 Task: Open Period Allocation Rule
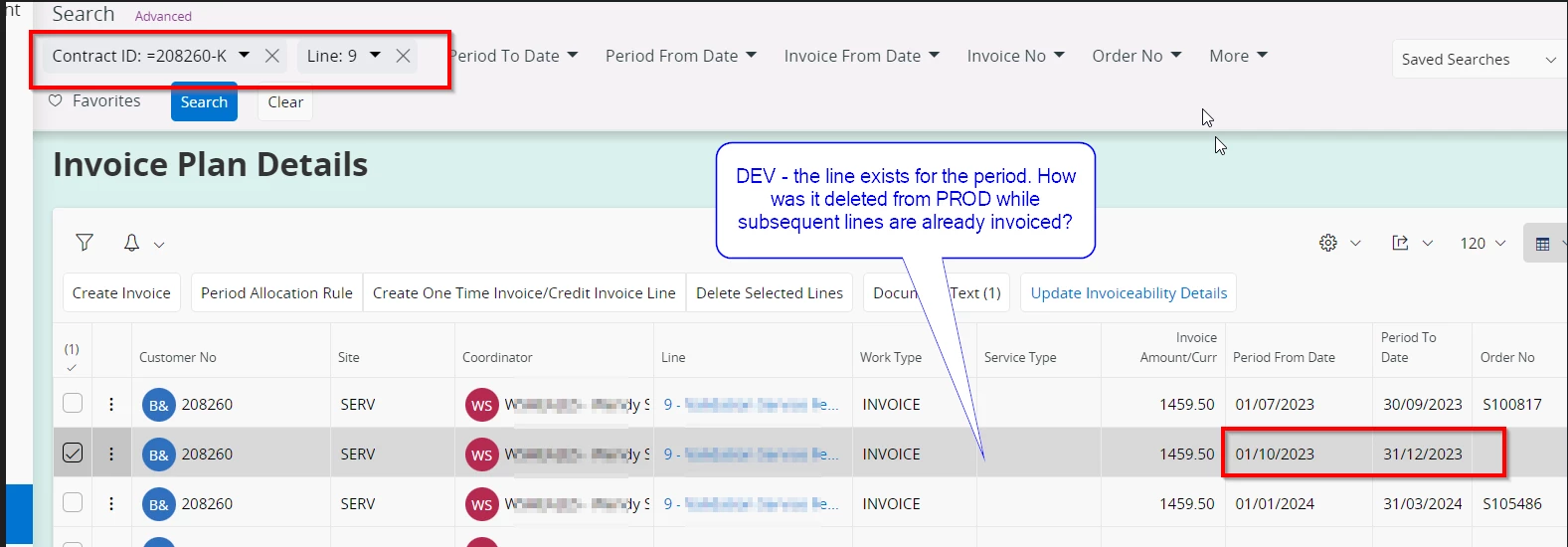point(276,292)
